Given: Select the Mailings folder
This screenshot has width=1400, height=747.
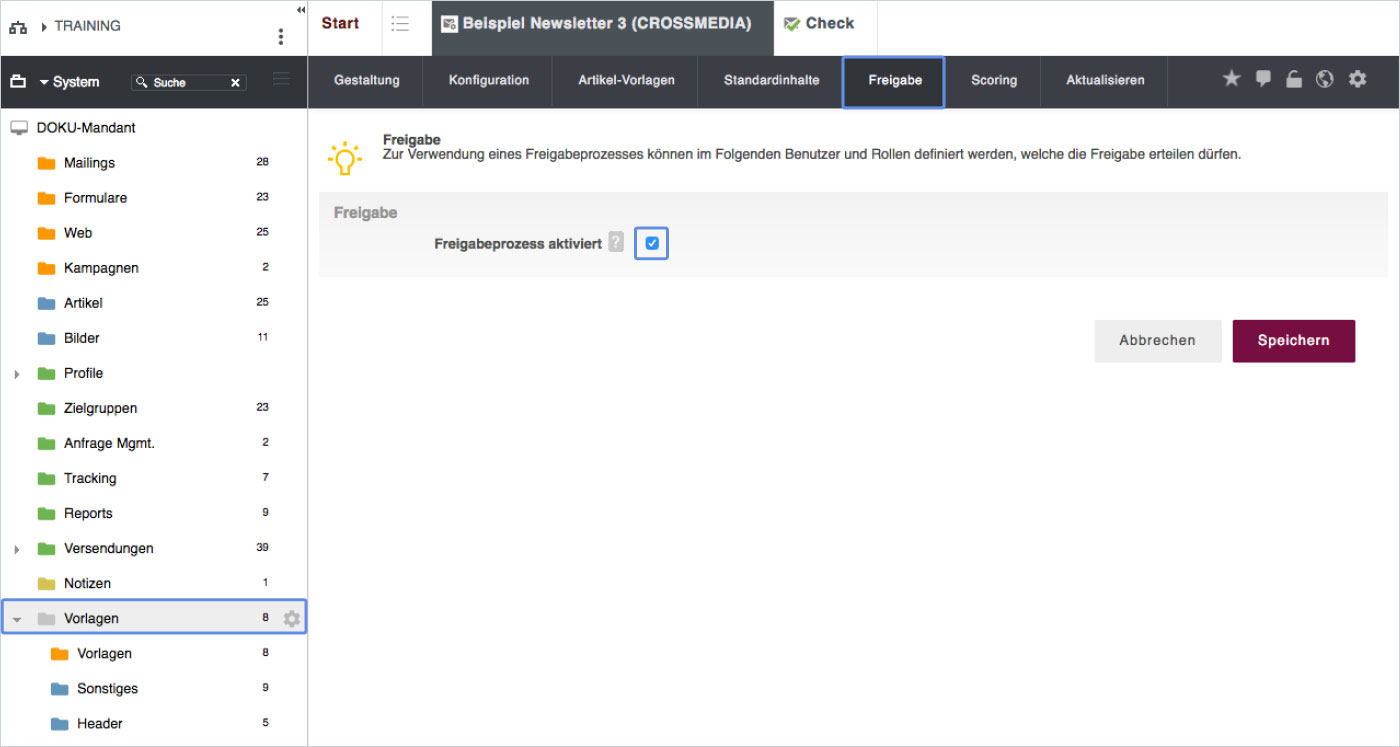Looking at the screenshot, I should click(x=89, y=163).
